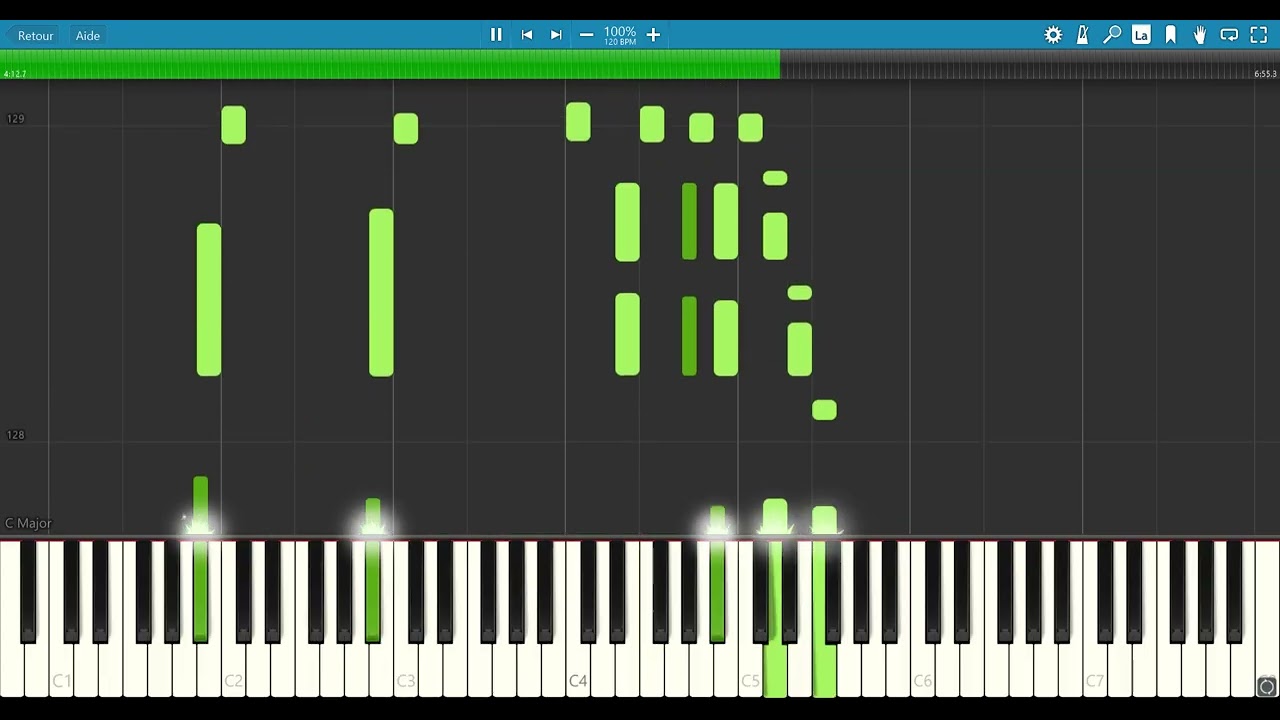Click the lit black key left of C3
1280x720 pixels.
pyautogui.click(x=373, y=590)
